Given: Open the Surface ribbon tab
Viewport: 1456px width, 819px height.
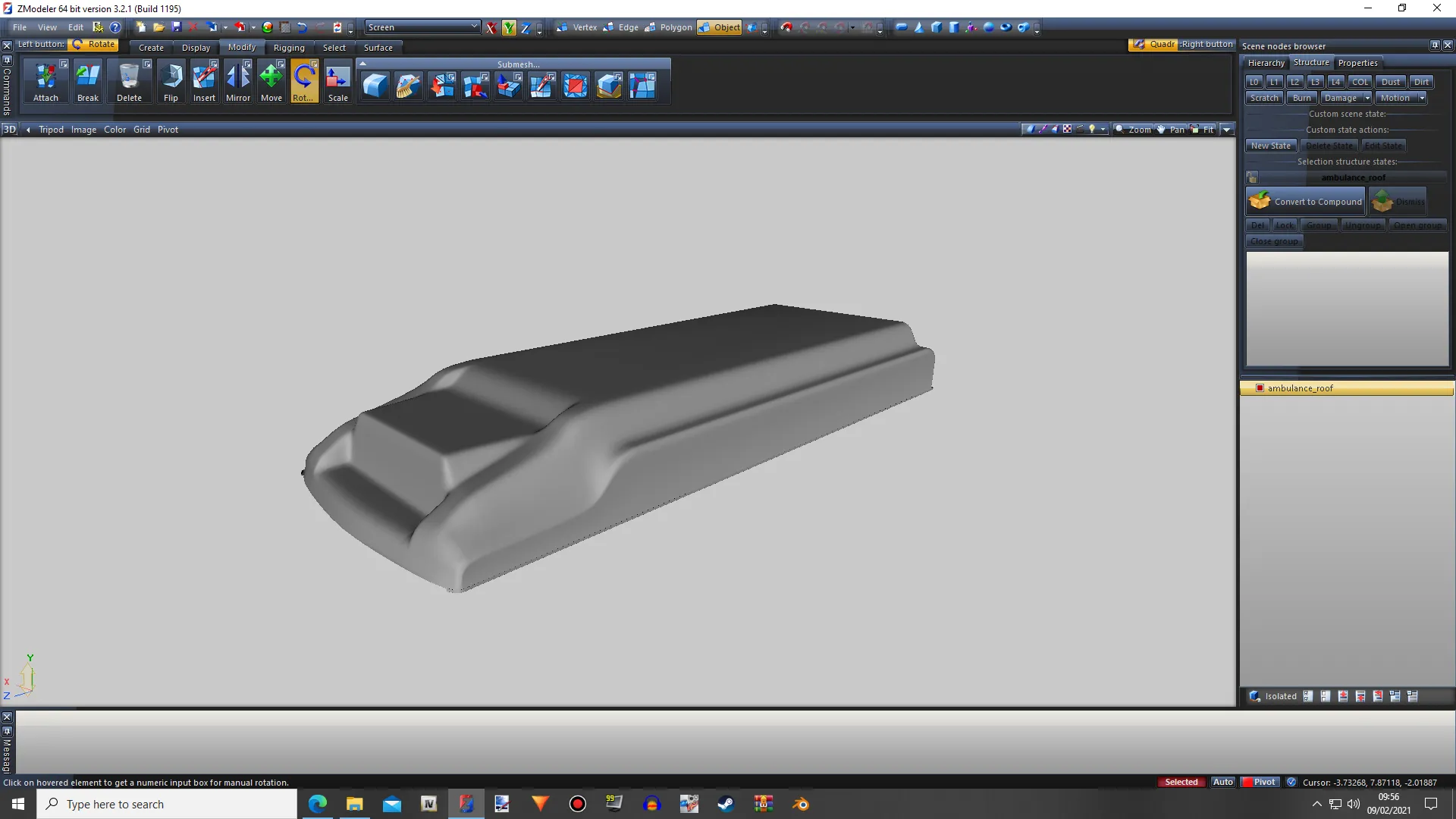Looking at the screenshot, I should click(378, 47).
